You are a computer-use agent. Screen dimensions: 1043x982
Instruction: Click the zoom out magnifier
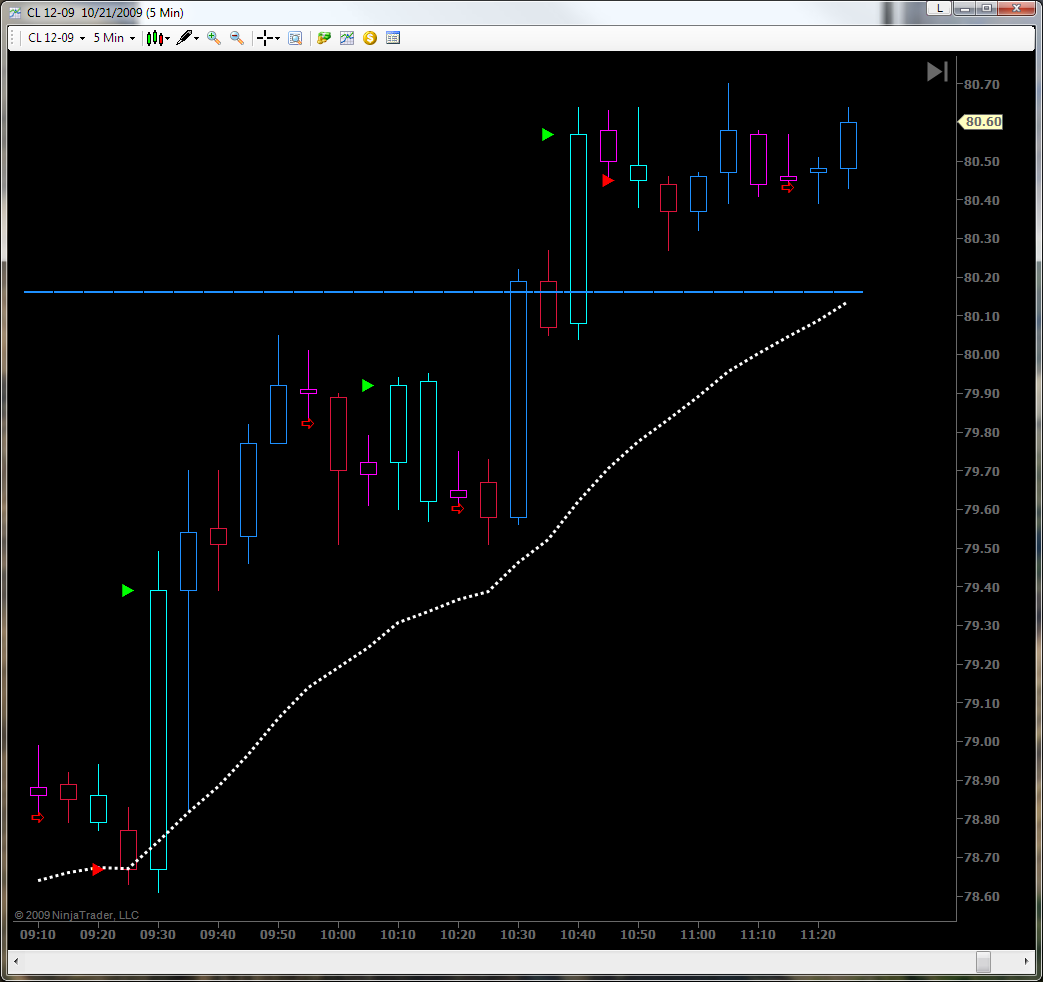pyautogui.click(x=237, y=38)
